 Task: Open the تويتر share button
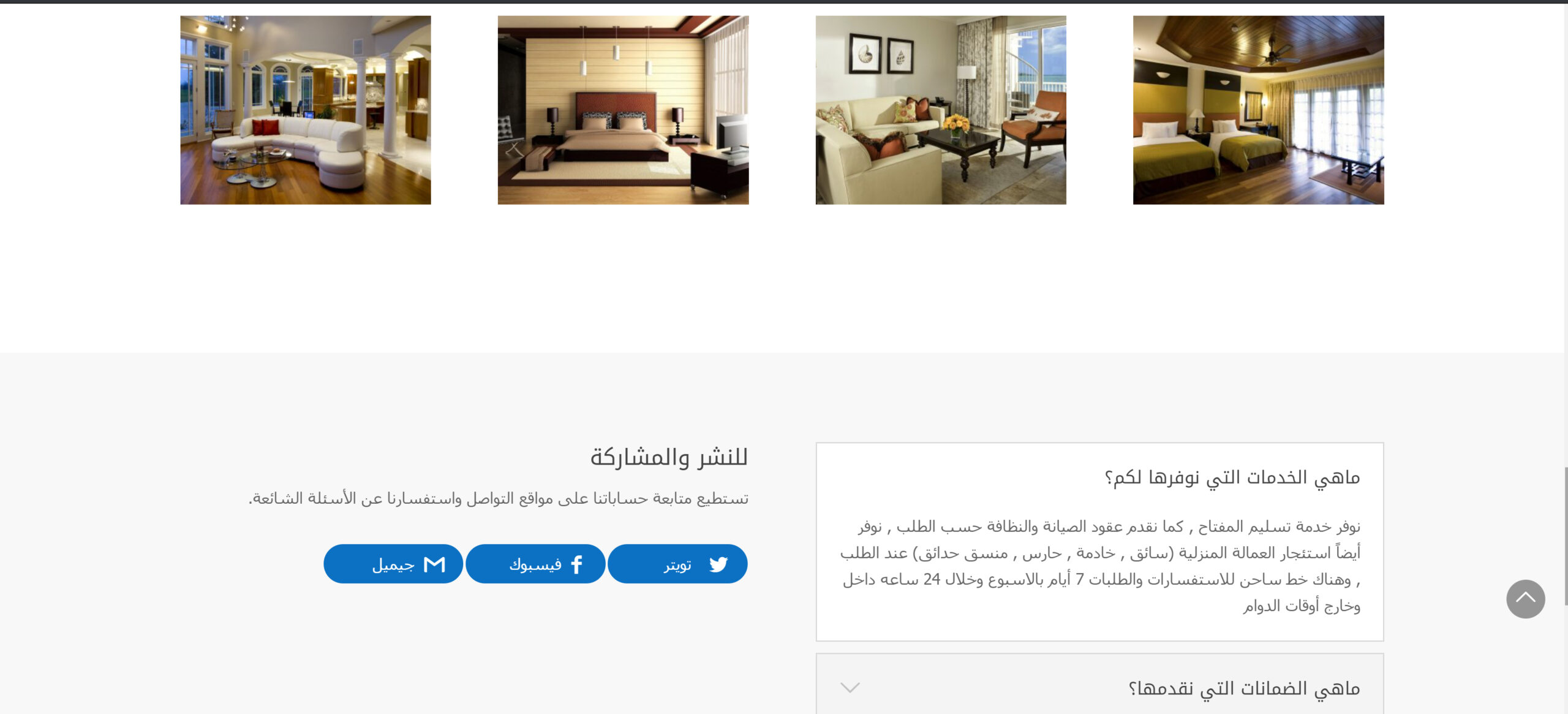(677, 564)
